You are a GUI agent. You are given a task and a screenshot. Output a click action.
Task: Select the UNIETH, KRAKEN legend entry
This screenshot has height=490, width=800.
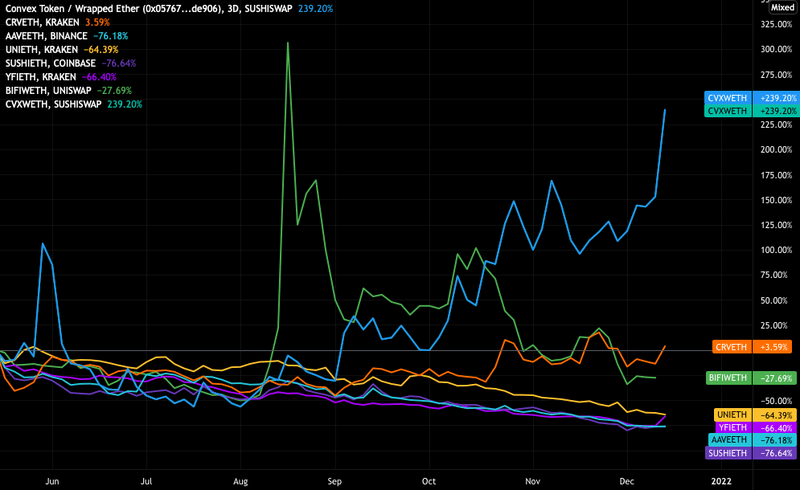pyautogui.click(x=42, y=50)
